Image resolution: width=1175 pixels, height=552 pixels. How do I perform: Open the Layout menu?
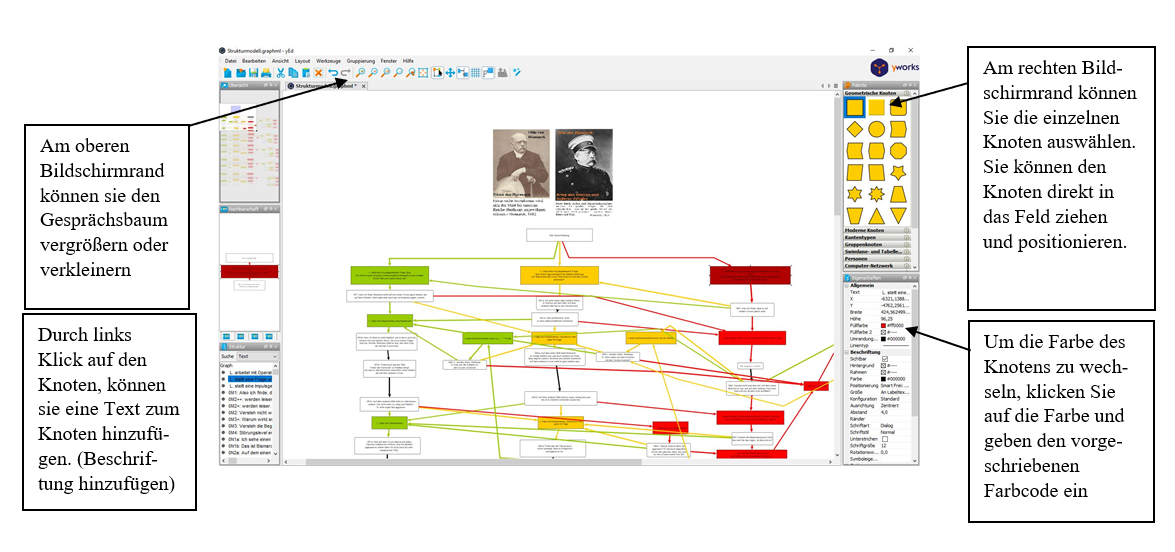pos(302,61)
